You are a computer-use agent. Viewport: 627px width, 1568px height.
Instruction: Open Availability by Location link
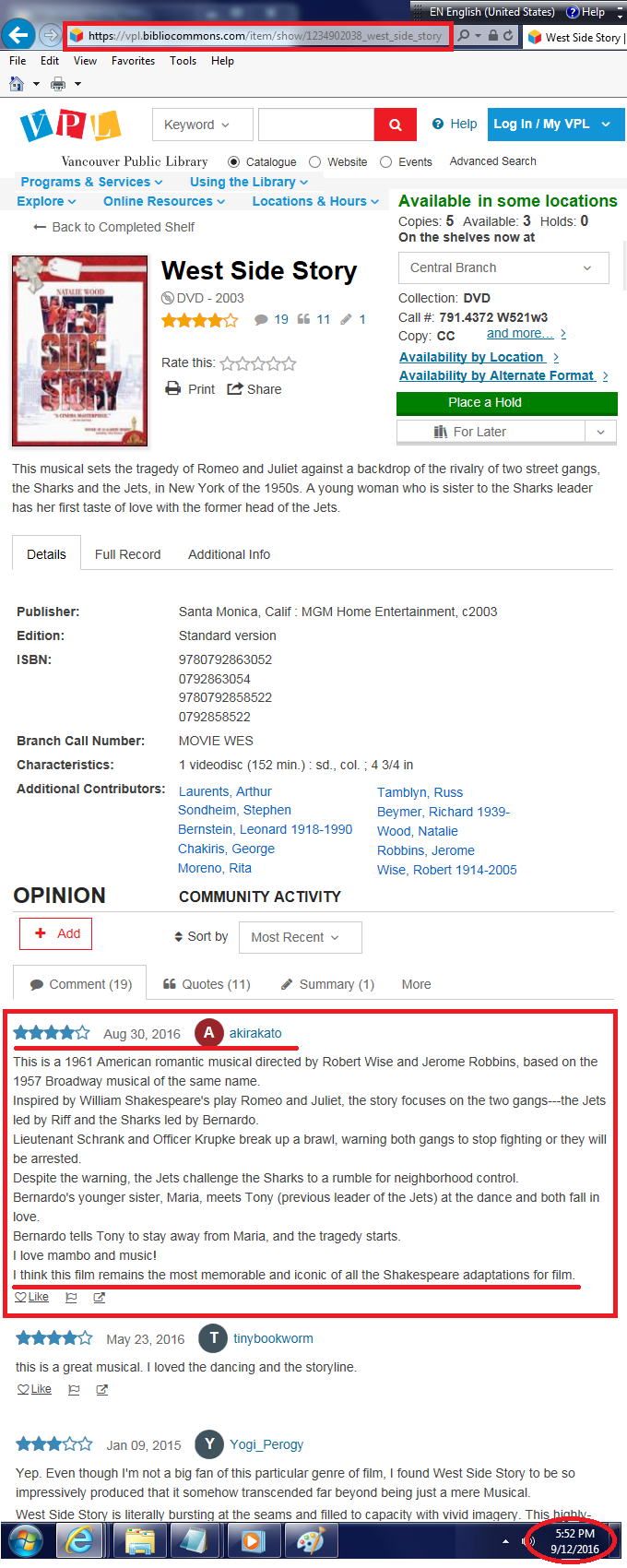coord(479,357)
